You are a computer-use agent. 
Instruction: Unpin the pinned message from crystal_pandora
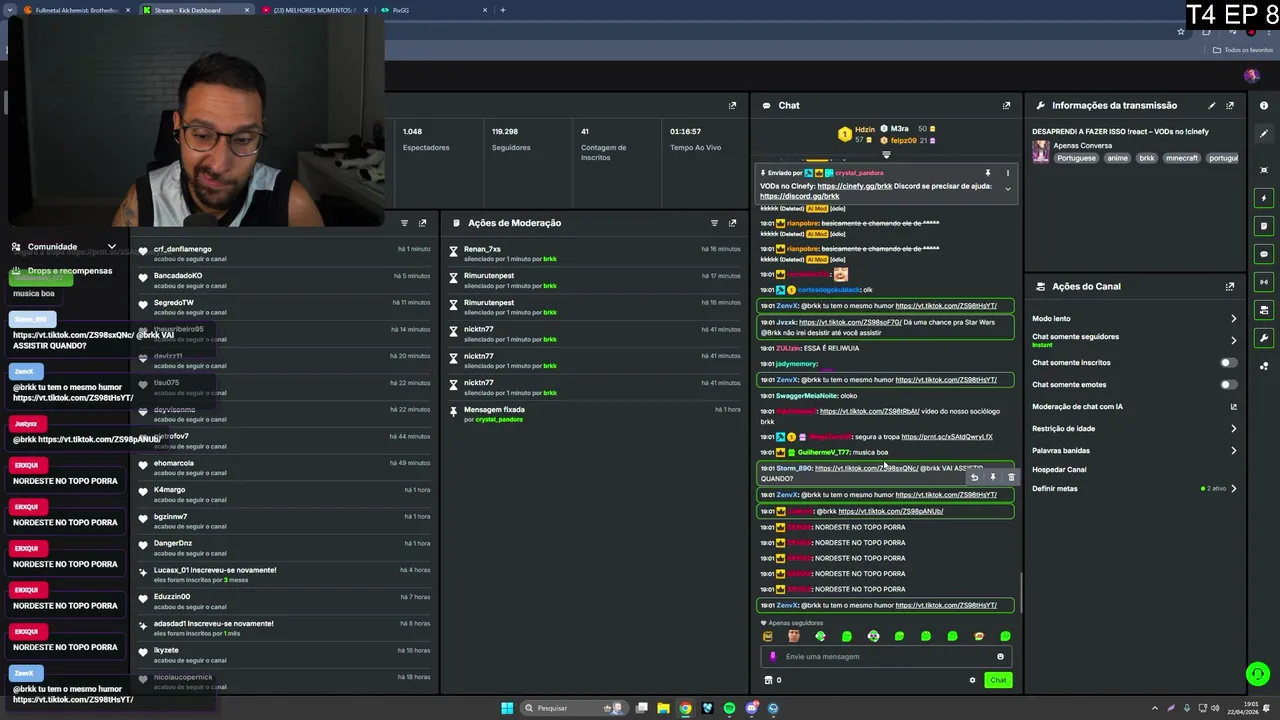(988, 173)
